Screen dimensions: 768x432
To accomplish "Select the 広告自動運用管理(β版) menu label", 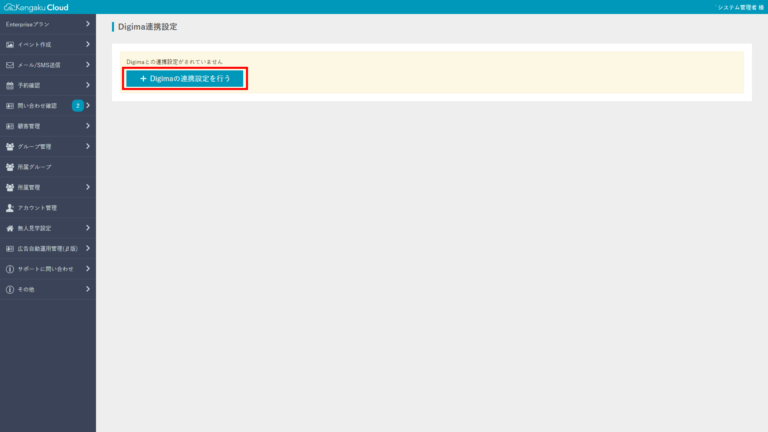I will pos(47,248).
